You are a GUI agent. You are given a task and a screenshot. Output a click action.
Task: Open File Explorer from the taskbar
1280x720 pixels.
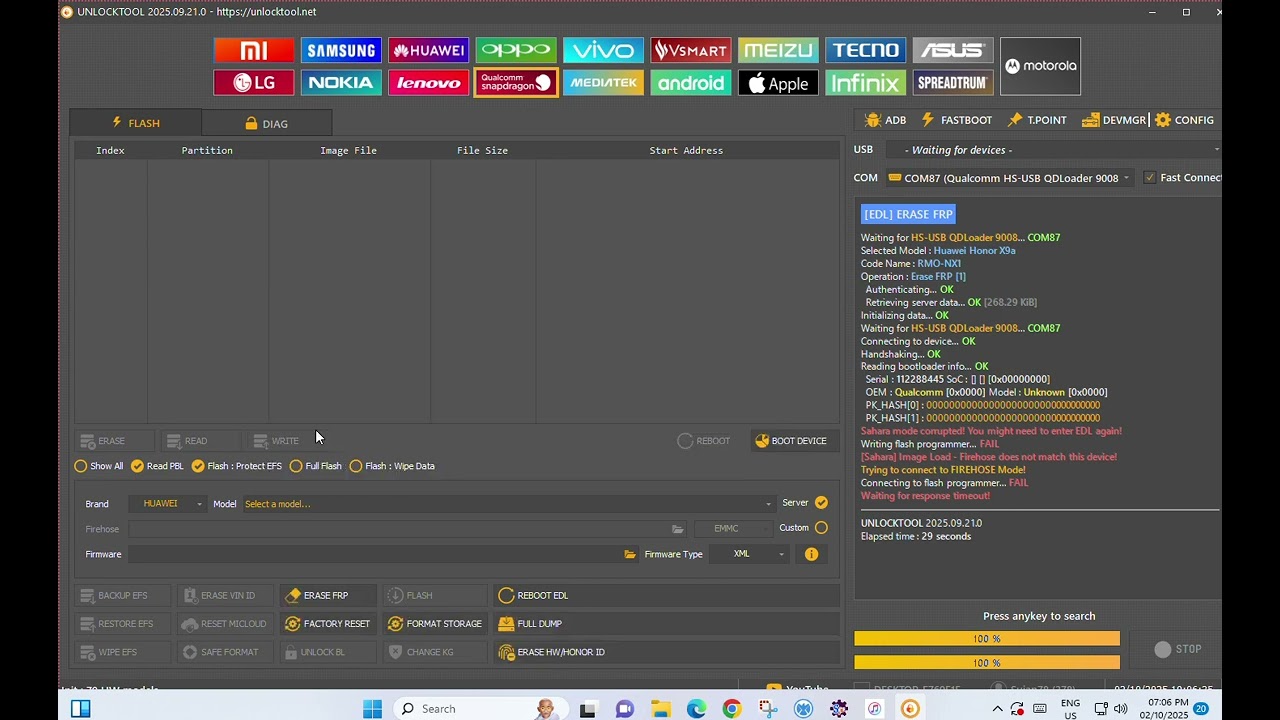tap(660, 709)
